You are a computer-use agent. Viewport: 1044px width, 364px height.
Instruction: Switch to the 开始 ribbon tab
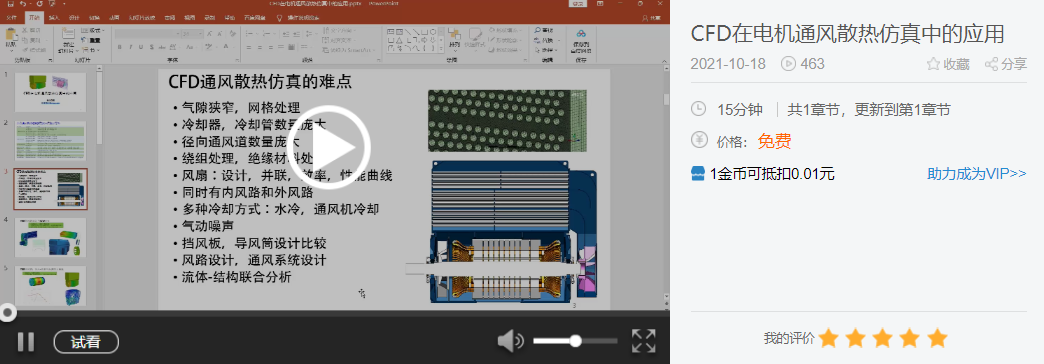(34, 18)
